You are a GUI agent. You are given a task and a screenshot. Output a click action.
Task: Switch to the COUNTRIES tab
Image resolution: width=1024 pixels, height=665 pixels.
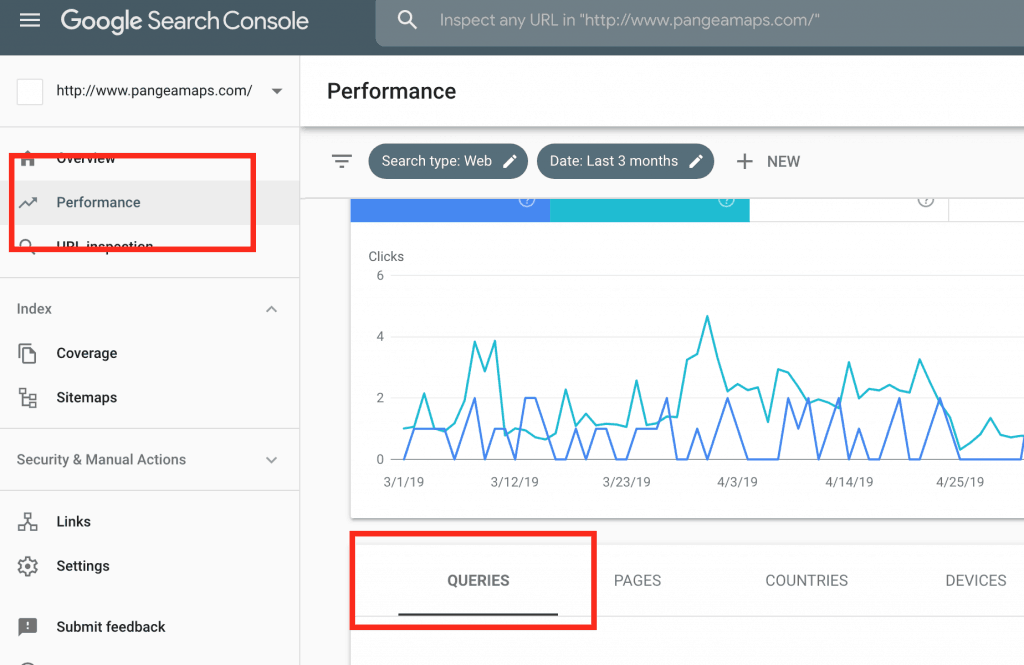807,581
